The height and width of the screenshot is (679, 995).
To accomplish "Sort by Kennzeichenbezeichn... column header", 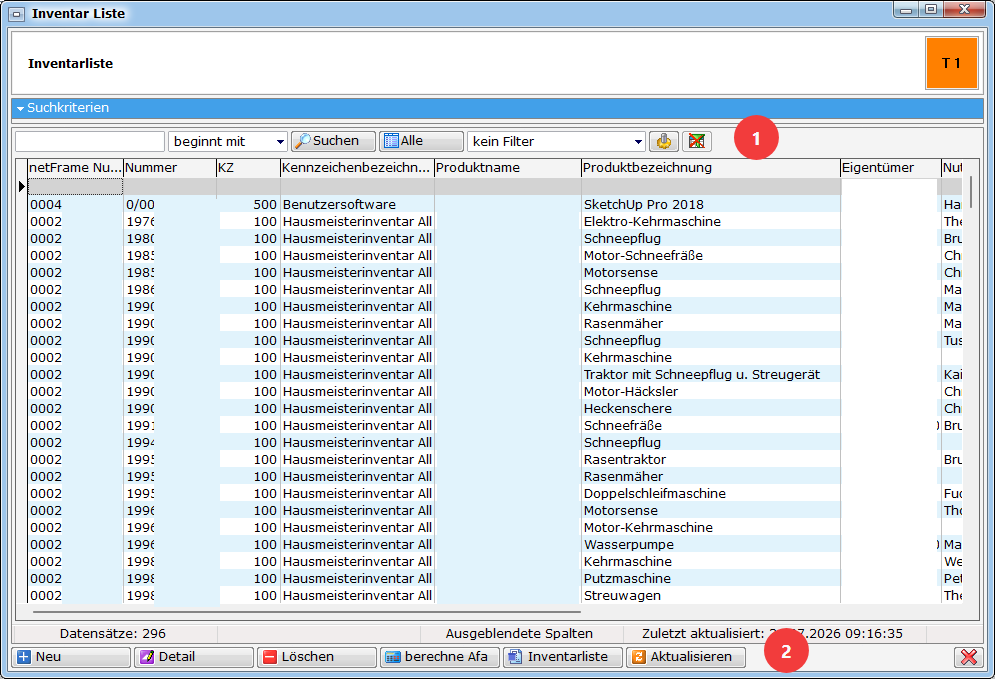I will click(x=357, y=168).
